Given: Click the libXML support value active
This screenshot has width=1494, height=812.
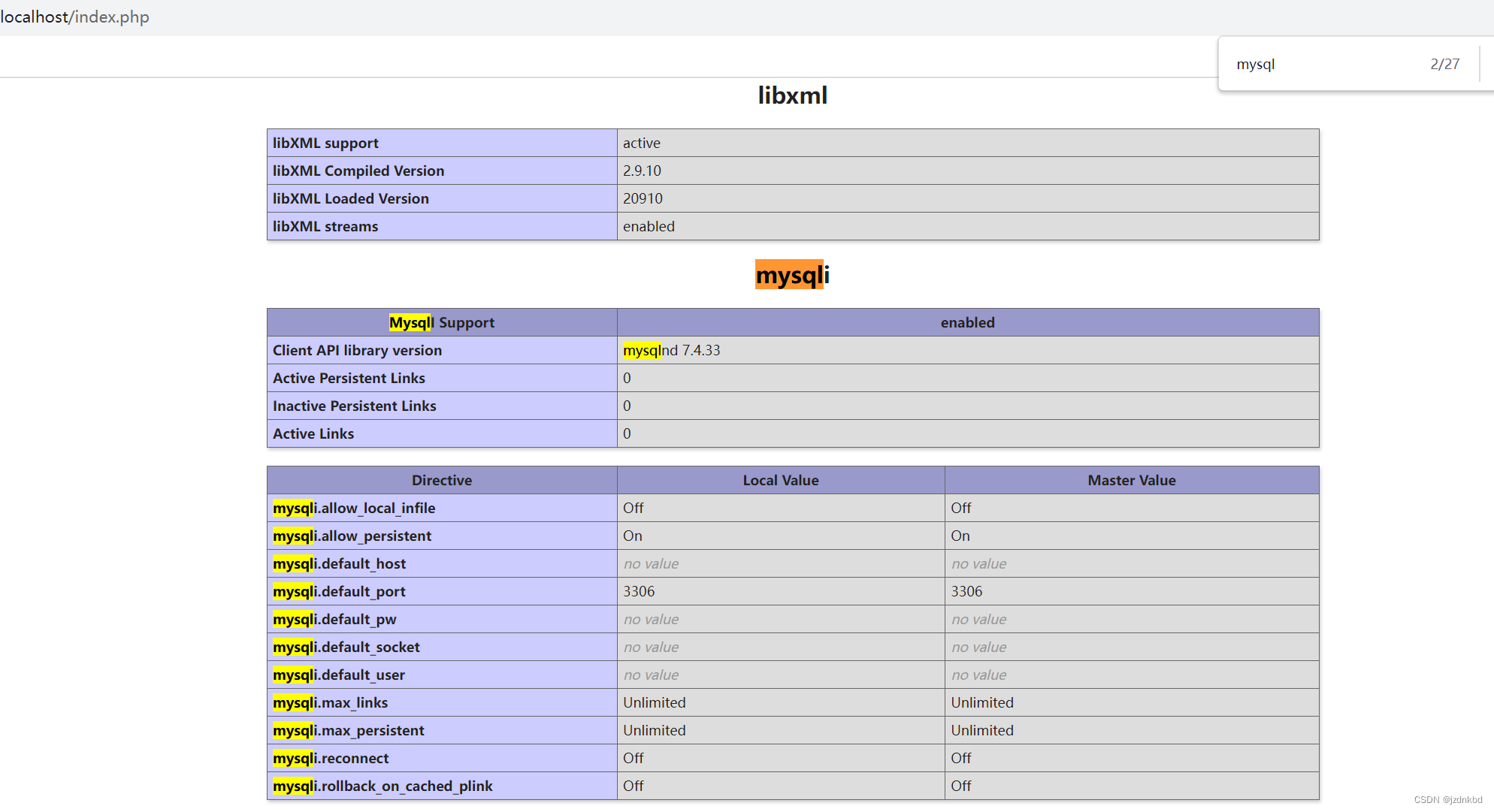Looking at the screenshot, I should coord(641,143).
